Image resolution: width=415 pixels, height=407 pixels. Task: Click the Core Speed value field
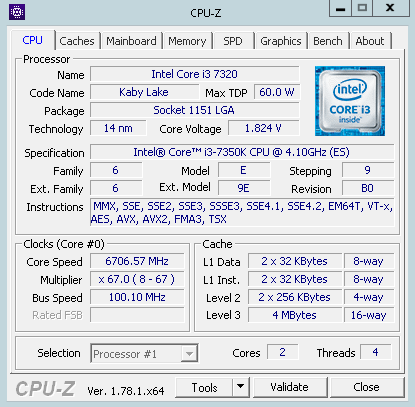coord(137,261)
